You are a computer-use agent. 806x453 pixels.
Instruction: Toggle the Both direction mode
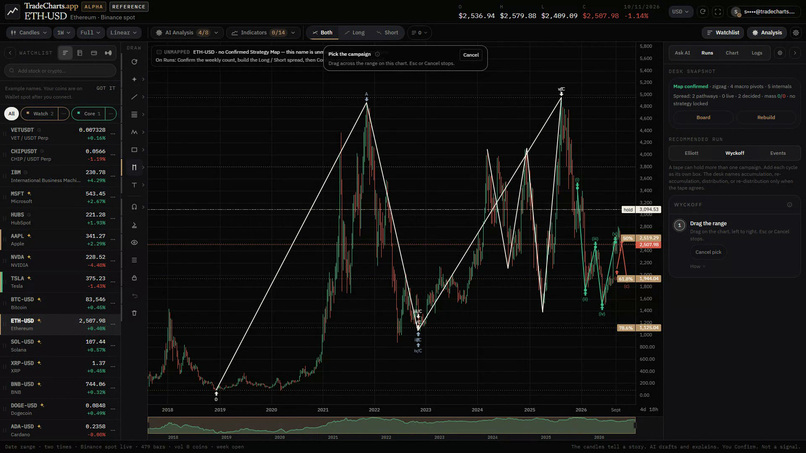[323, 32]
